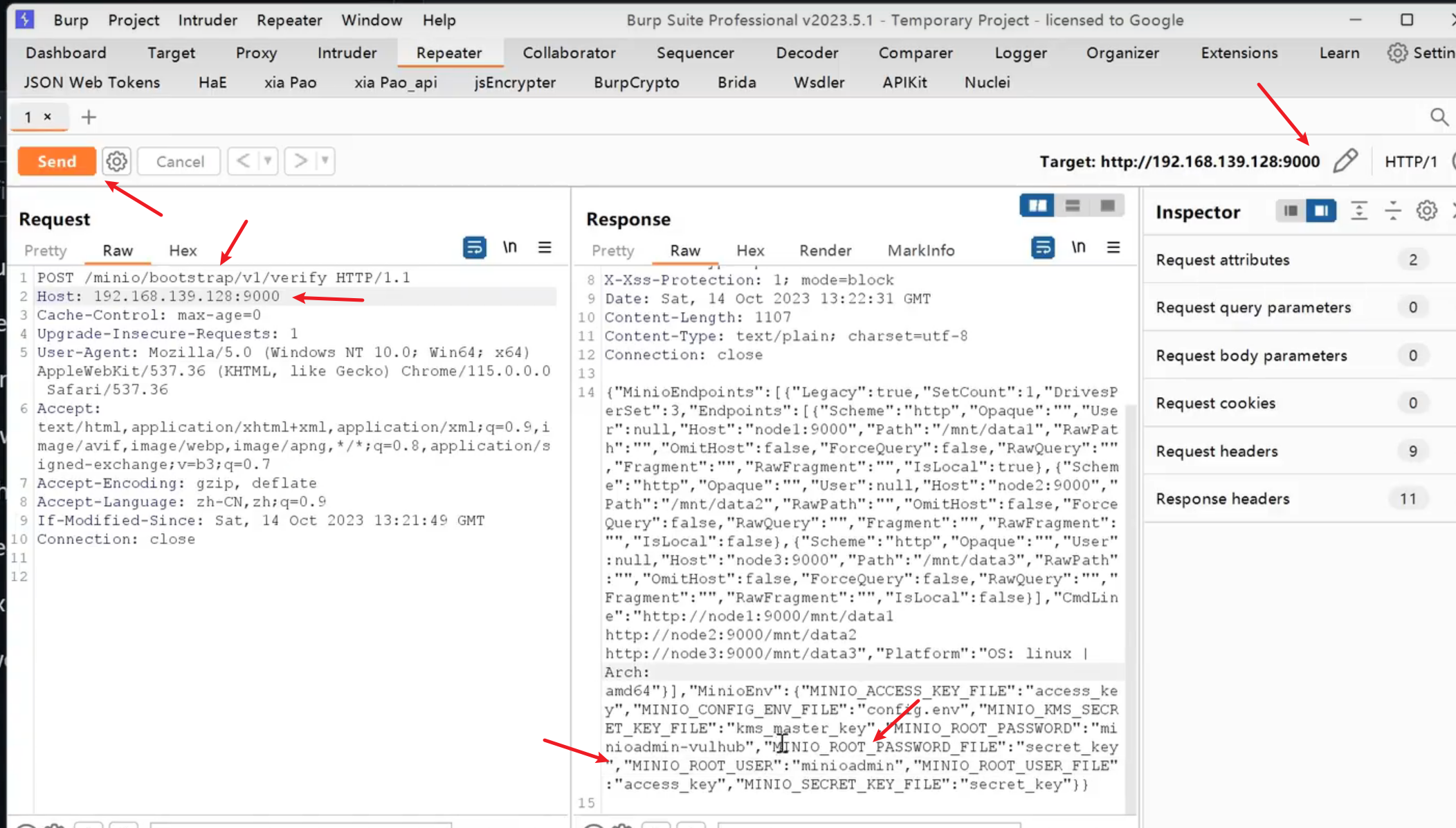Toggle word wrap icon in Request panel

pos(474,248)
